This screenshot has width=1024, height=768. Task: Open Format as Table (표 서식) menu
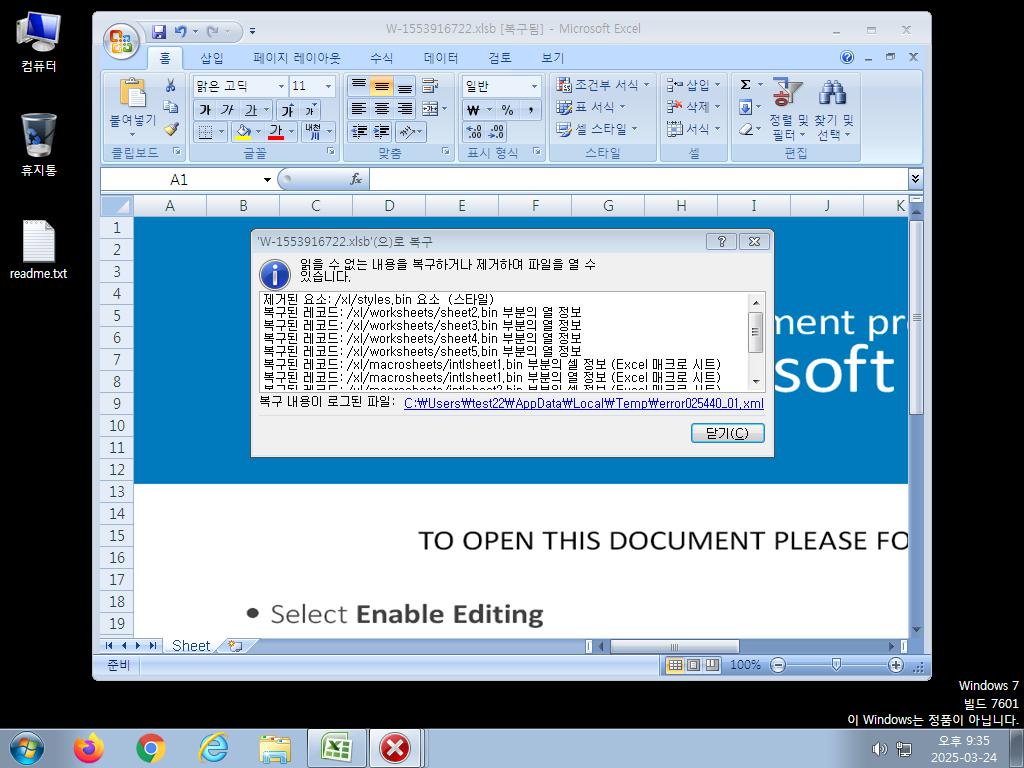pyautogui.click(x=590, y=107)
